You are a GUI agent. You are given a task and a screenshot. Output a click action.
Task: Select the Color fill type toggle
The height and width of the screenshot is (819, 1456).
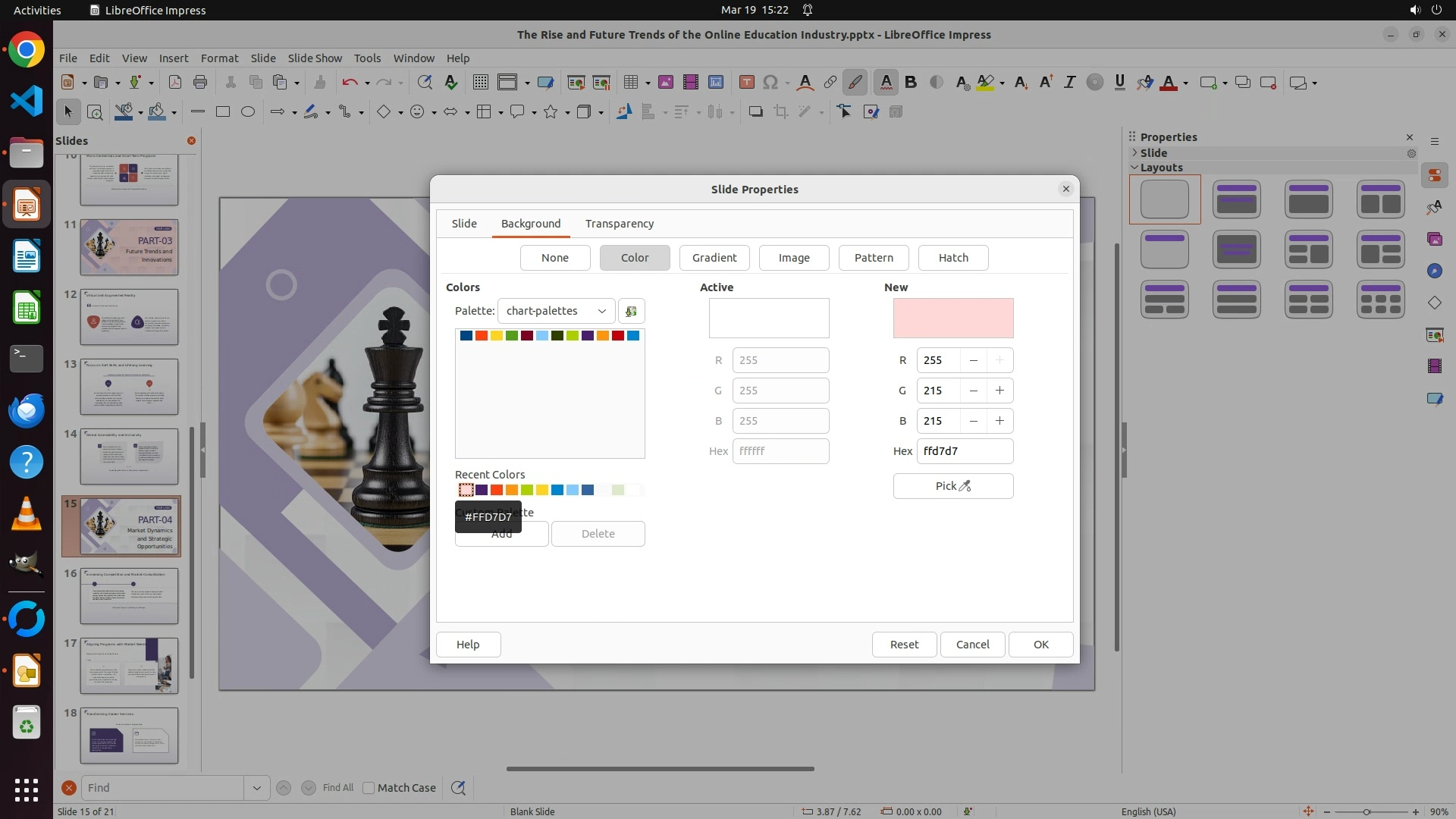pos(634,258)
